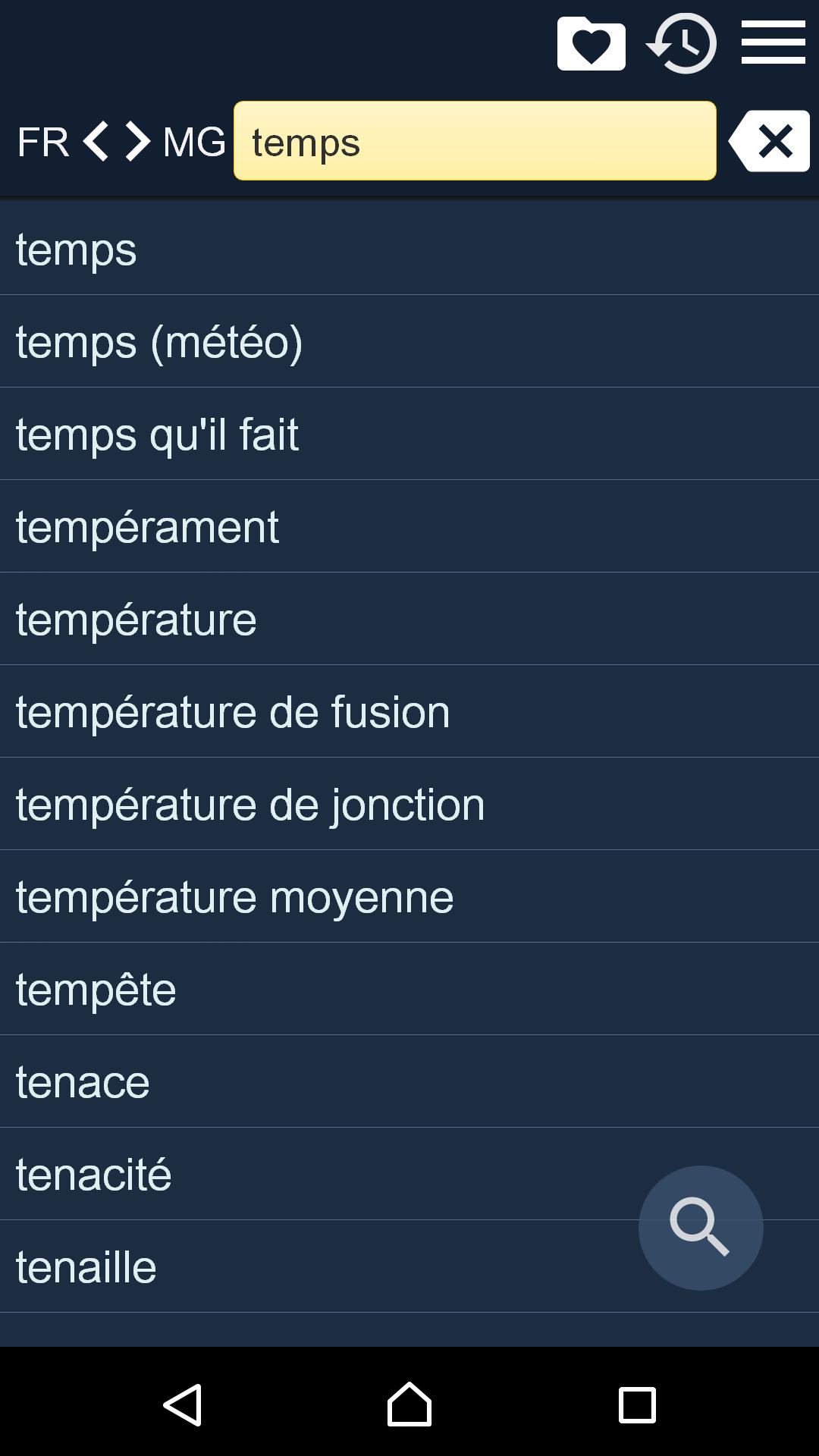The height and width of the screenshot is (1456, 819).
Task: Focus the search field containing 'temps'
Action: pyautogui.click(x=475, y=141)
